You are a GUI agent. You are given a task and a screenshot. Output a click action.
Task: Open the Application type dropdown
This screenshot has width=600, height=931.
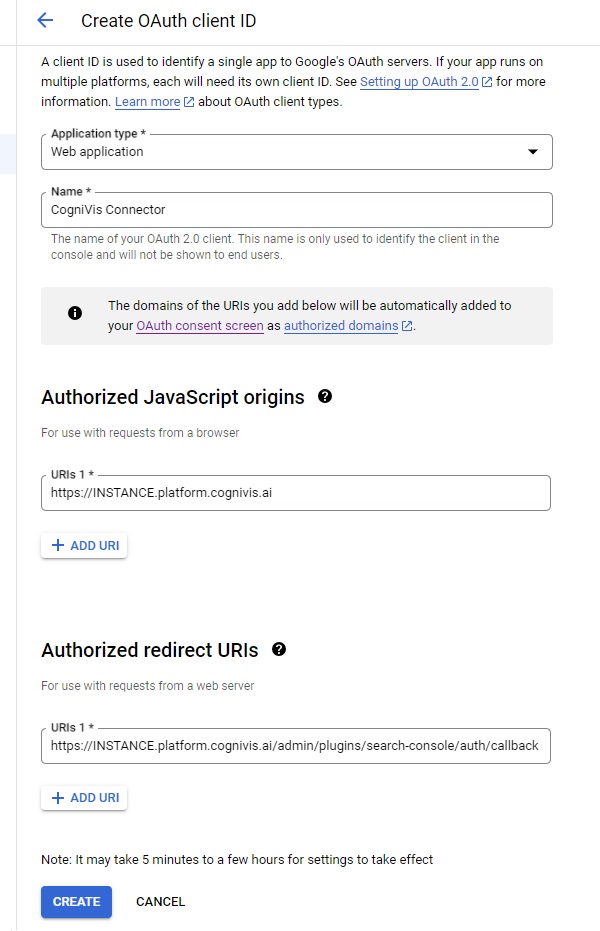[x=296, y=152]
